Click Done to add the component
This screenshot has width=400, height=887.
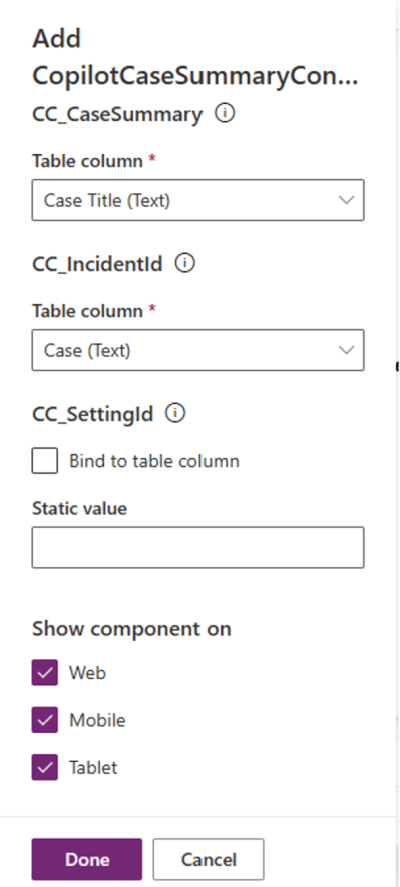(87, 859)
